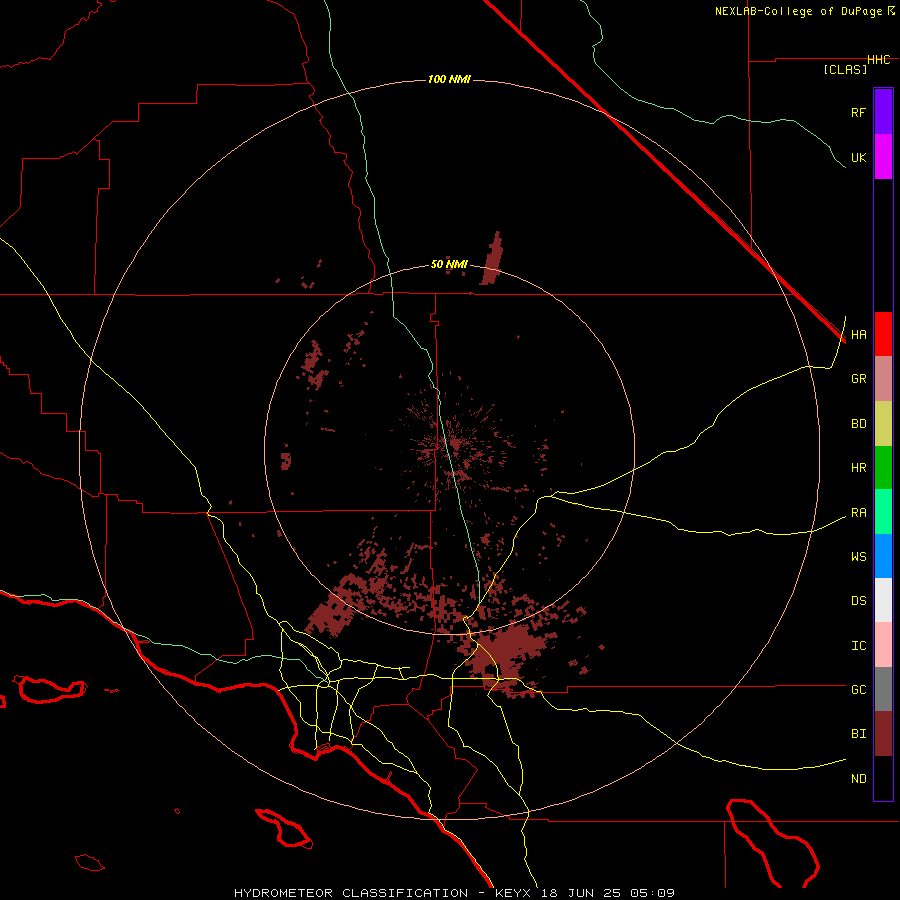The image size is (900, 900).
Task: Click the "IC" legend label
Action: (858, 646)
